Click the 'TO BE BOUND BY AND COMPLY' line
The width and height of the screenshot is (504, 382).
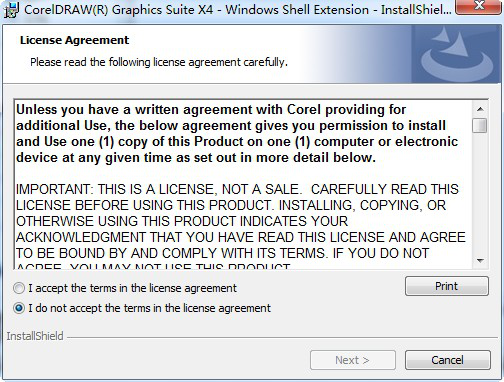[222, 253]
